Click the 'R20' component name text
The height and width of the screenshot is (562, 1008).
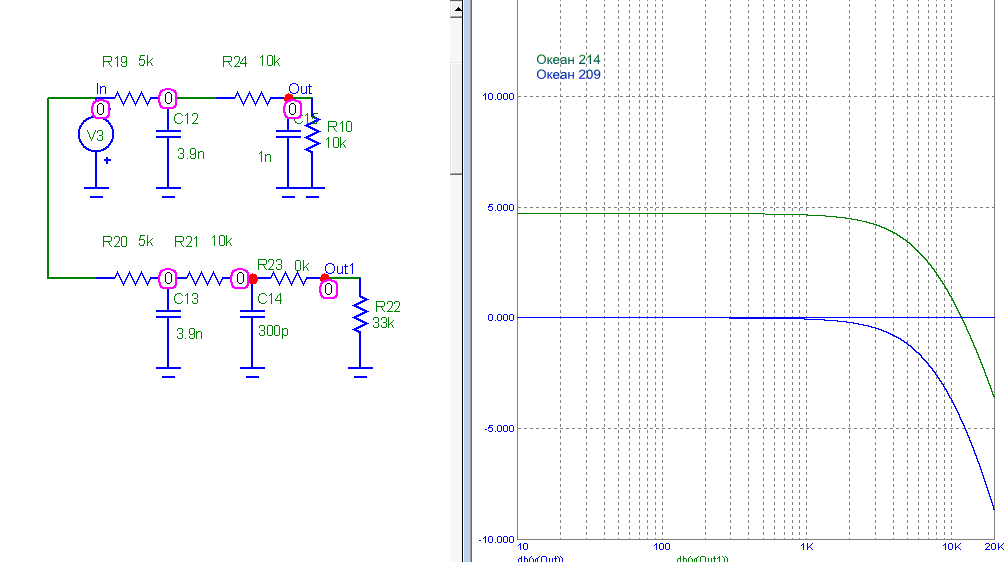pos(115,242)
